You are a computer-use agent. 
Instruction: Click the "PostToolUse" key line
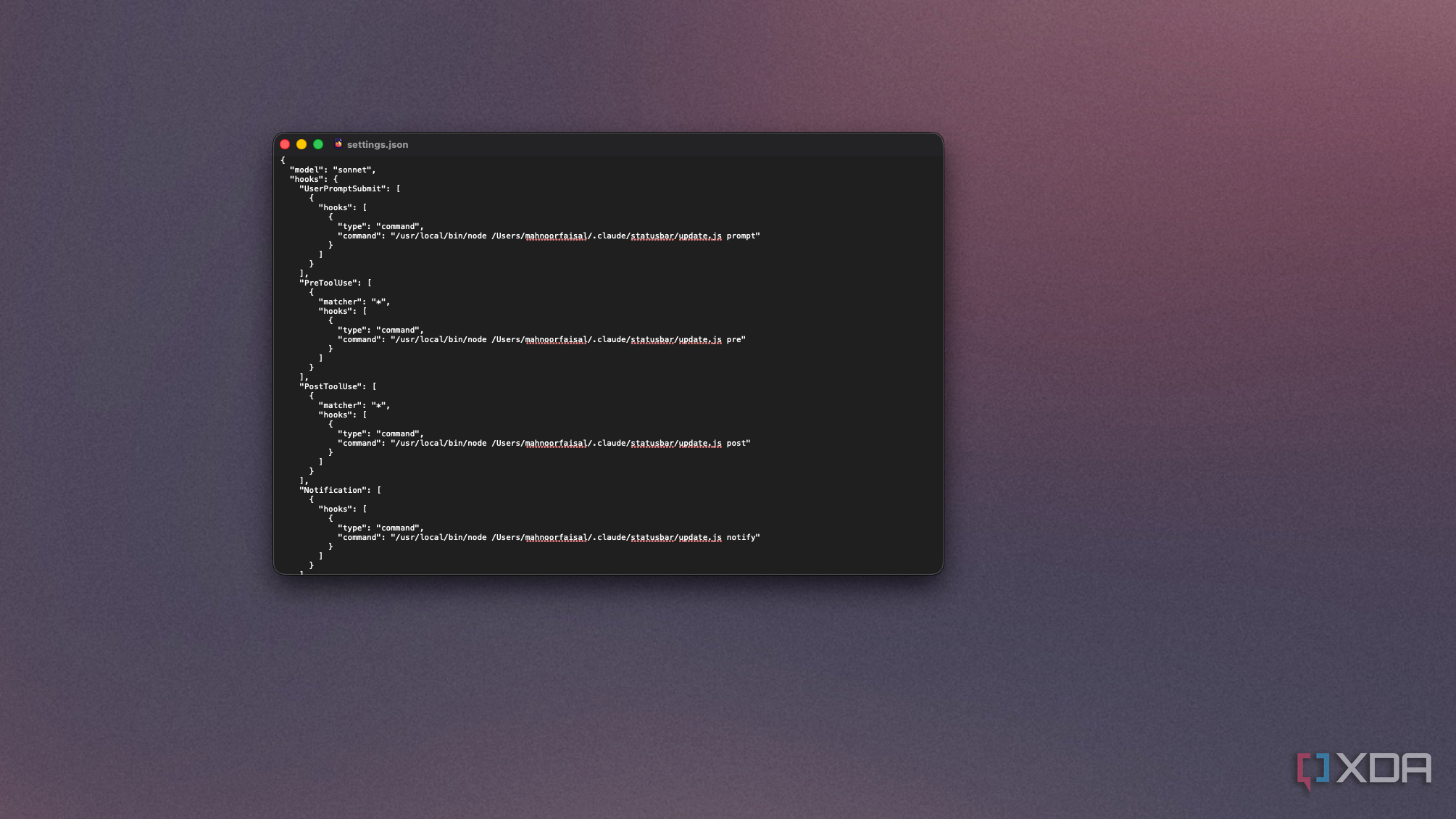(x=338, y=386)
